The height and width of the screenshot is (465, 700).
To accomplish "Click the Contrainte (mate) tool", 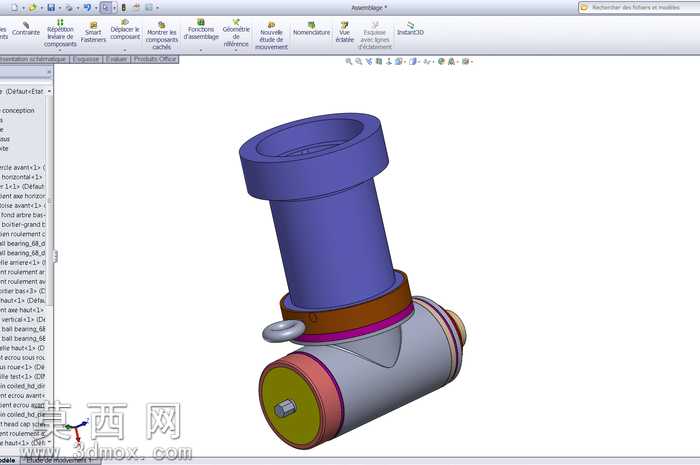I will [x=26, y=29].
